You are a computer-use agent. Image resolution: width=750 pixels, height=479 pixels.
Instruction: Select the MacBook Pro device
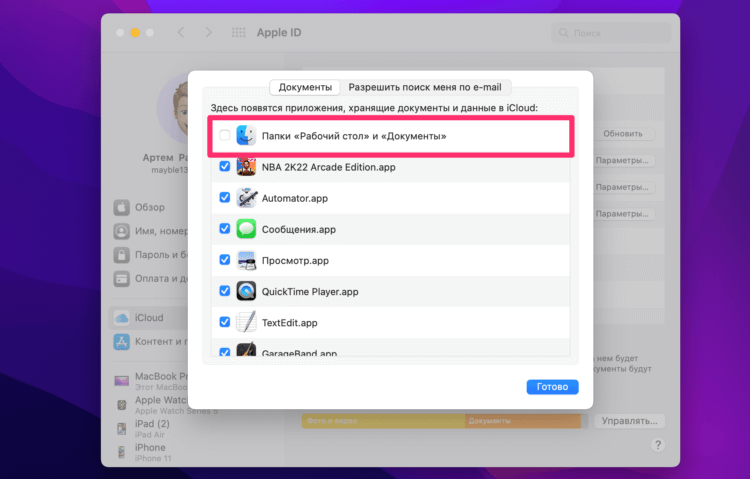[151, 381]
